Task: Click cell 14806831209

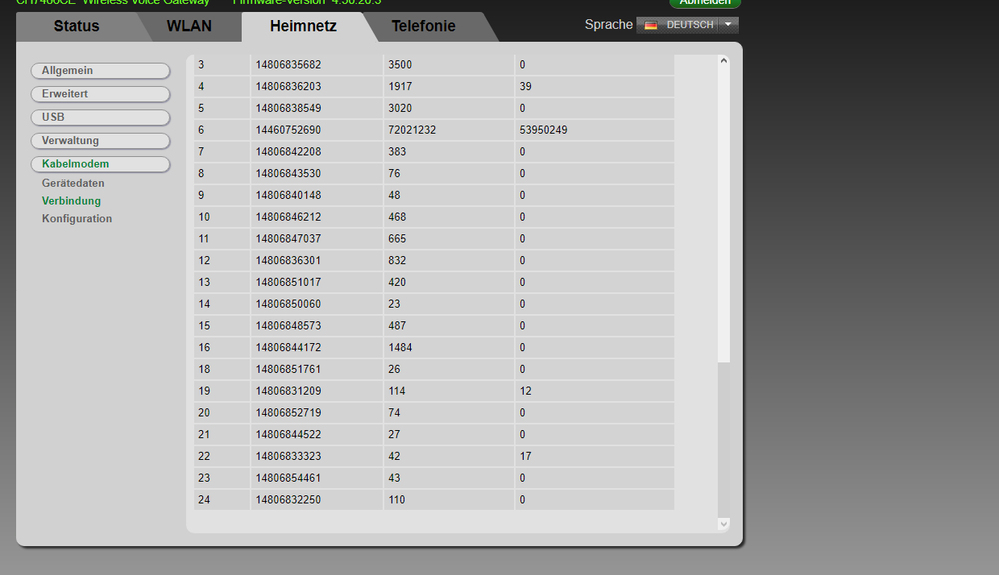Action: click(x=317, y=391)
